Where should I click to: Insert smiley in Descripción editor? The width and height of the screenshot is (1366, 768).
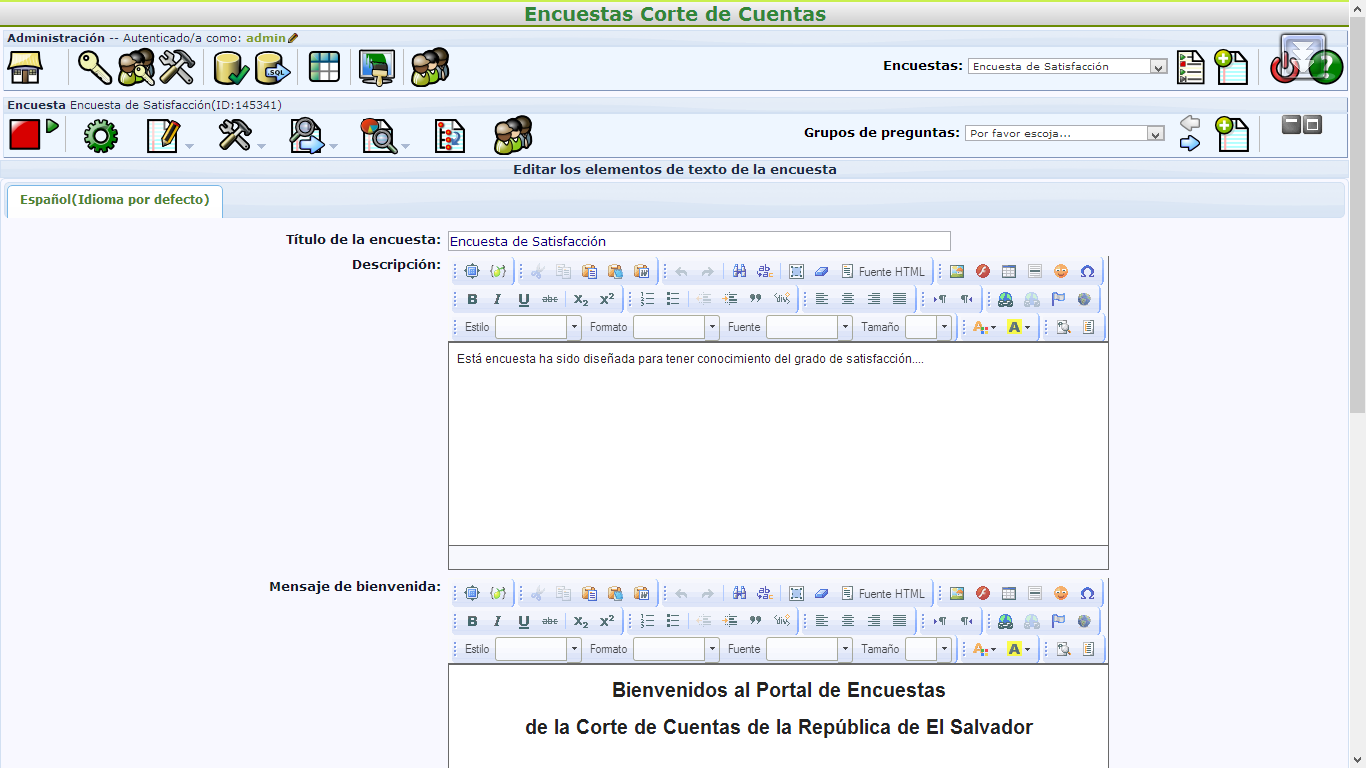(1061, 271)
